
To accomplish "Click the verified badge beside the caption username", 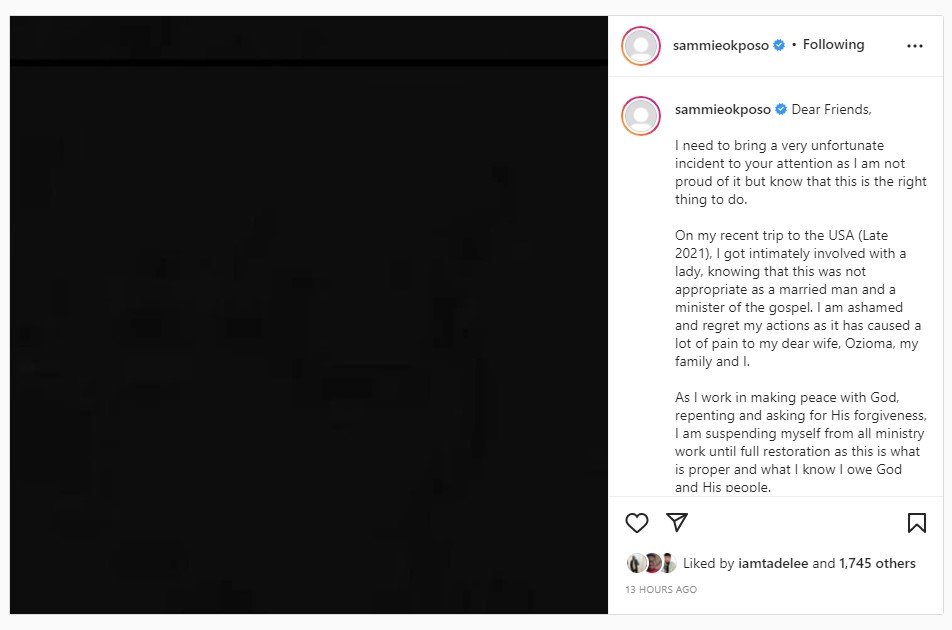I will 781,109.
